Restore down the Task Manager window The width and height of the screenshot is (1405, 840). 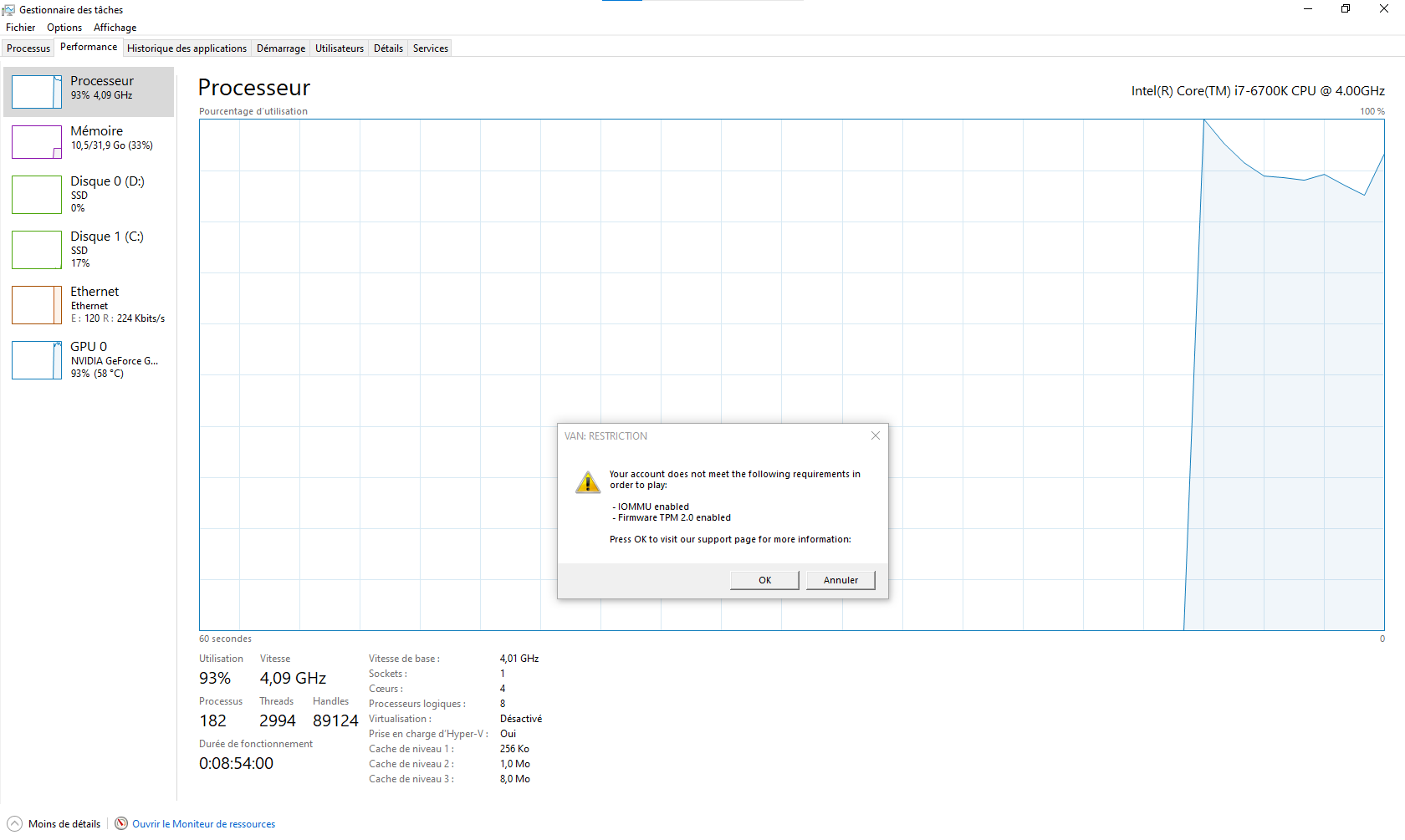(1346, 9)
